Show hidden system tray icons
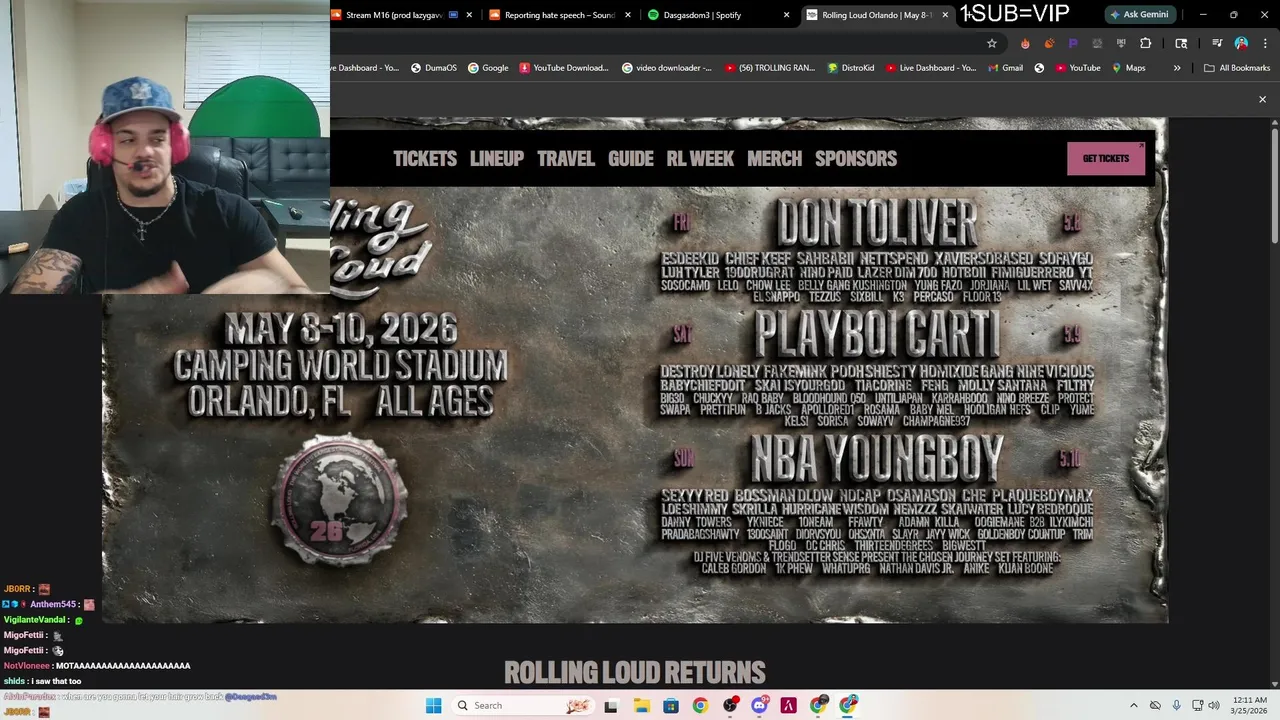The height and width of the screenshot is (720, 1280). click(x=1133, y=705)
